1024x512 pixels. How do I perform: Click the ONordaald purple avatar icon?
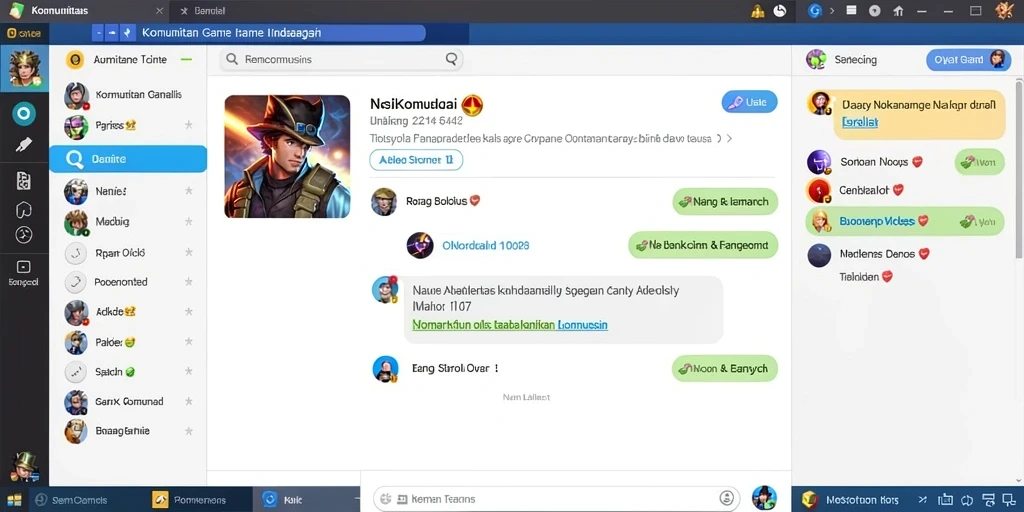point(420,246)
